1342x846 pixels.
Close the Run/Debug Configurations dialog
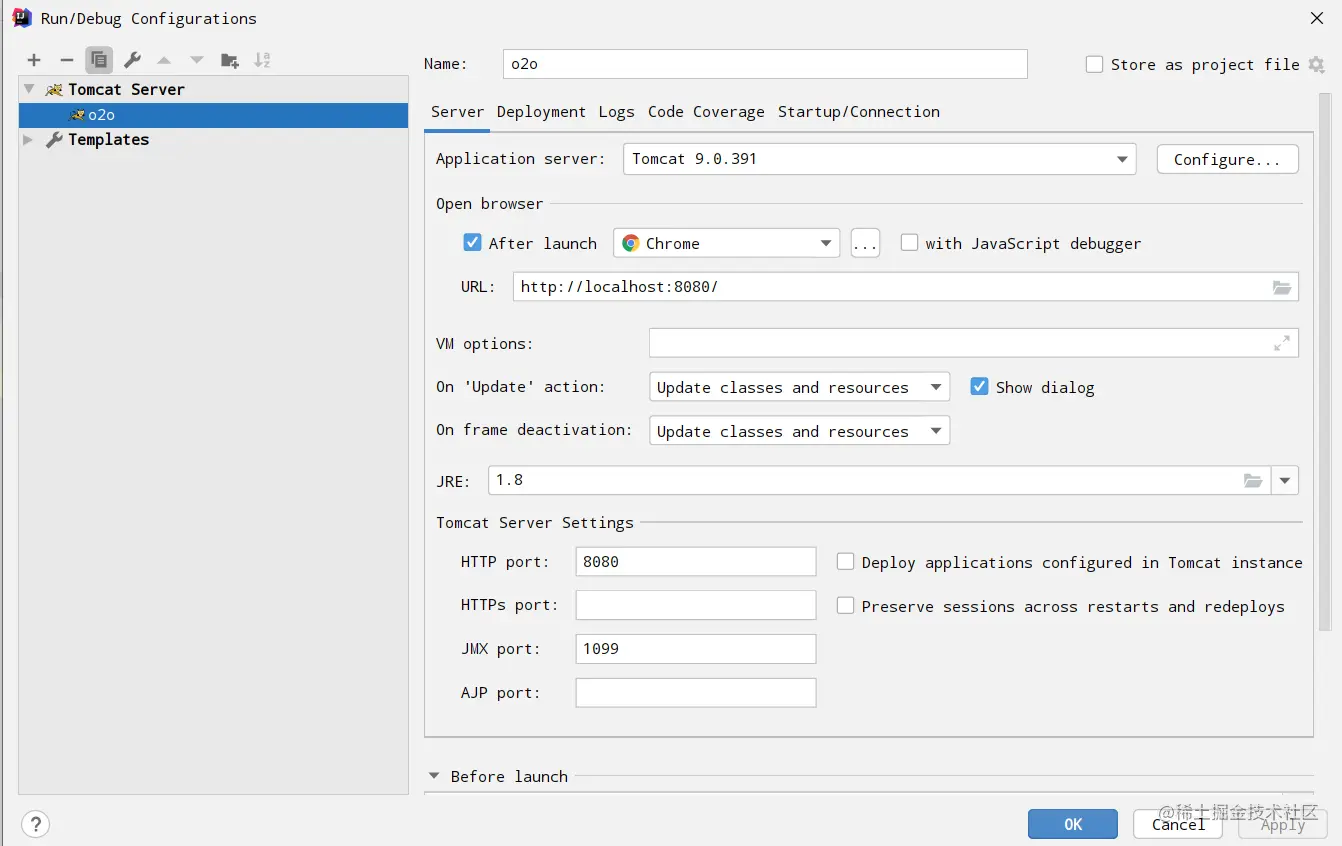tap(1317, 18)
